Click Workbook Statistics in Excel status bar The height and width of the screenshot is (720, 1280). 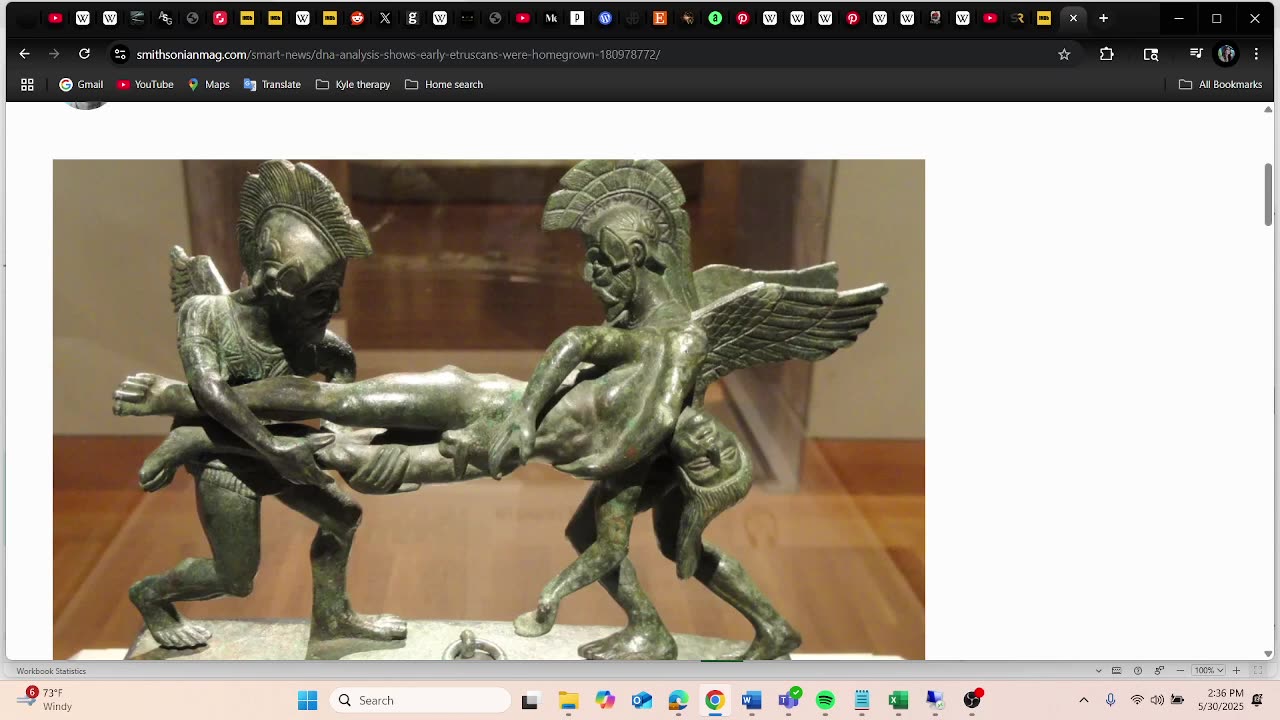coord(51,671)
